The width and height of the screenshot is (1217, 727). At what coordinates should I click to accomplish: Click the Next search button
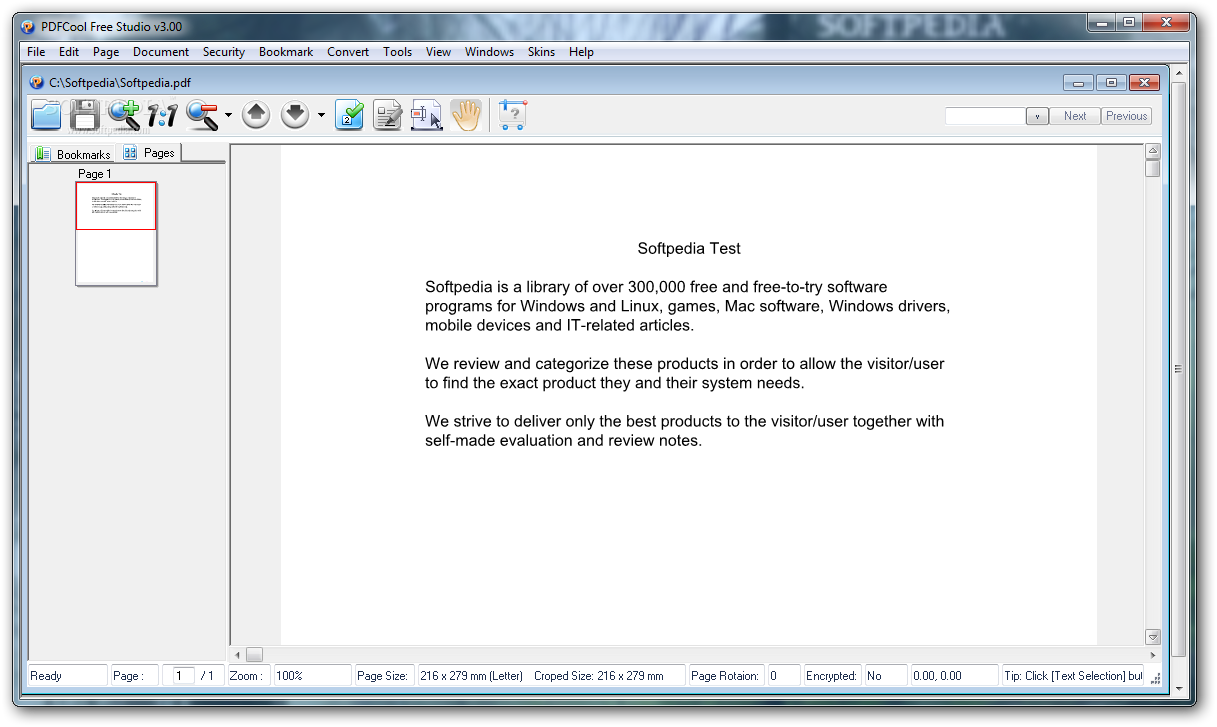pyautogui.click(x=1075, y=116)
